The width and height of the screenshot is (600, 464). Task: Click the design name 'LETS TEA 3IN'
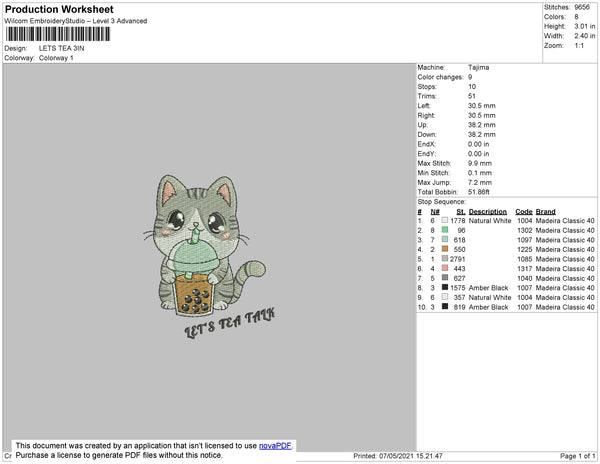point(61,48)
